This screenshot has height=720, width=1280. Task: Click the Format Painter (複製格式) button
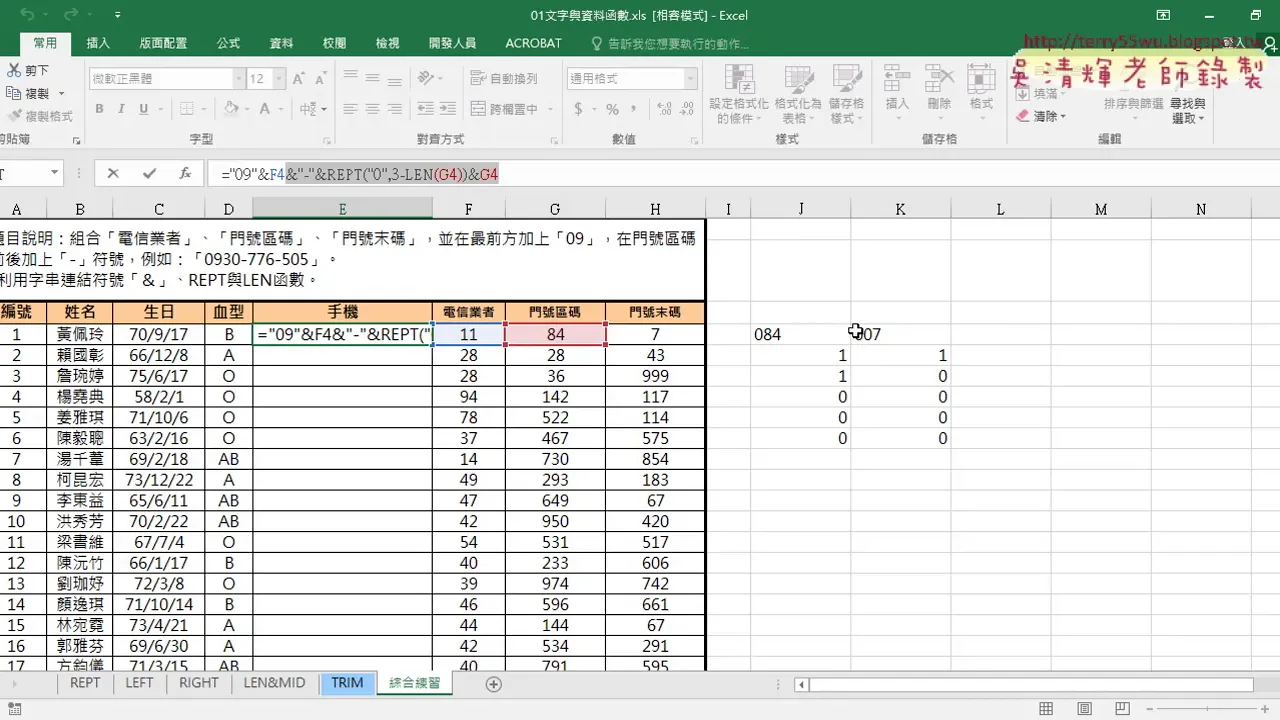coord(38,116)
